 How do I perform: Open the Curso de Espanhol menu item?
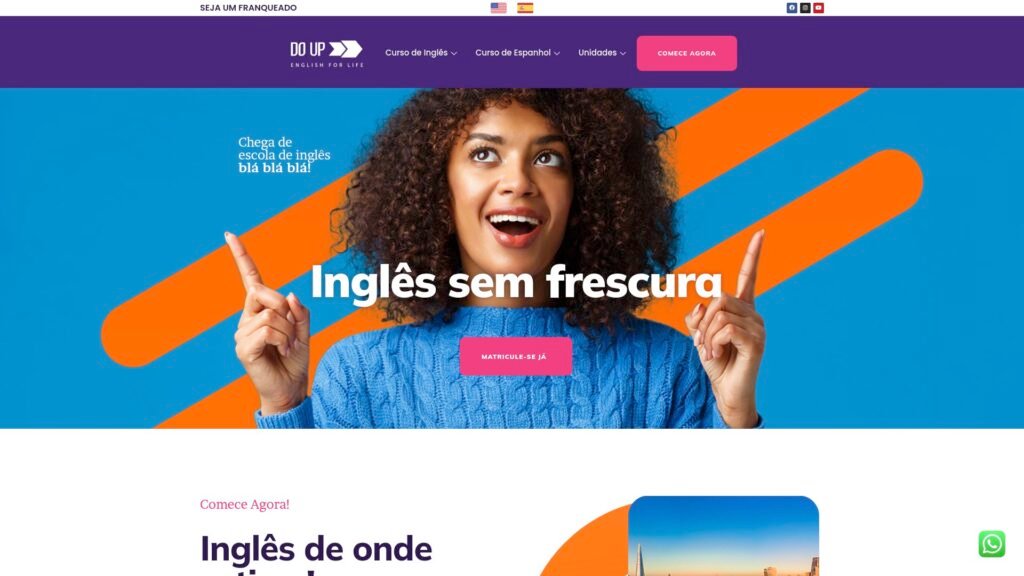[513, 53]
